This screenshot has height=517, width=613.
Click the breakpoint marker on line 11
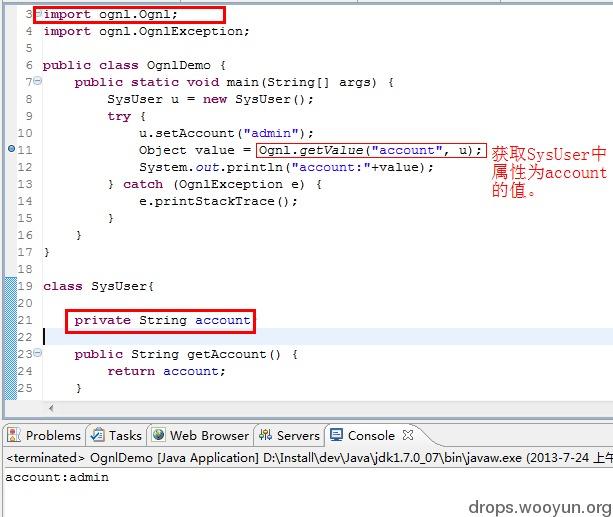(x=11, y=149)
